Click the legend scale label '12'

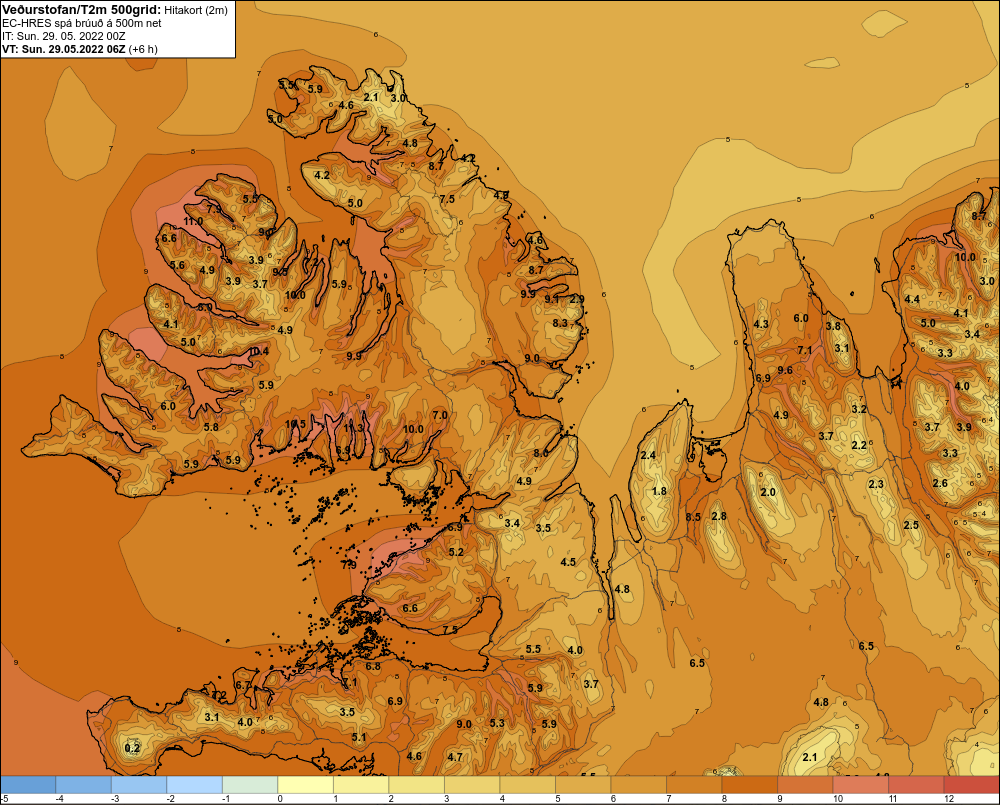click(x=949, y=799)
